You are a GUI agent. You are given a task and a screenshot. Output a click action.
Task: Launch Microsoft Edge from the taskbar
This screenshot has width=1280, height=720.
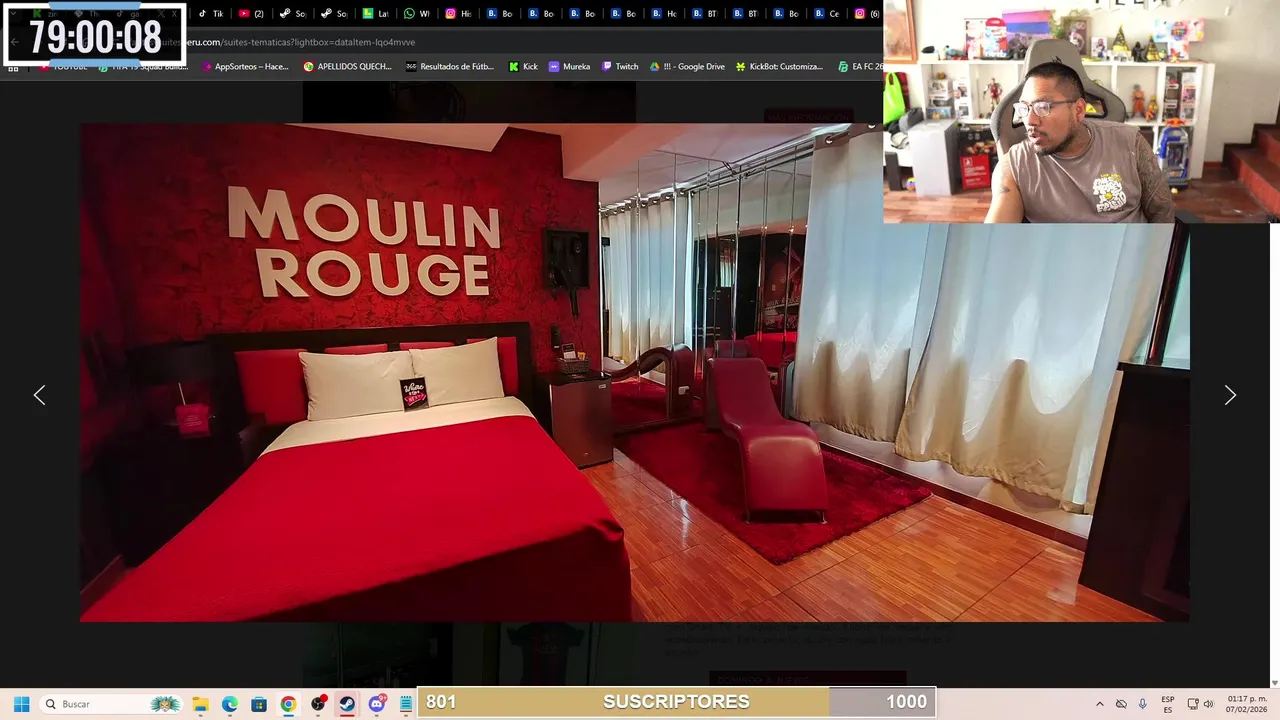(229, 704)
